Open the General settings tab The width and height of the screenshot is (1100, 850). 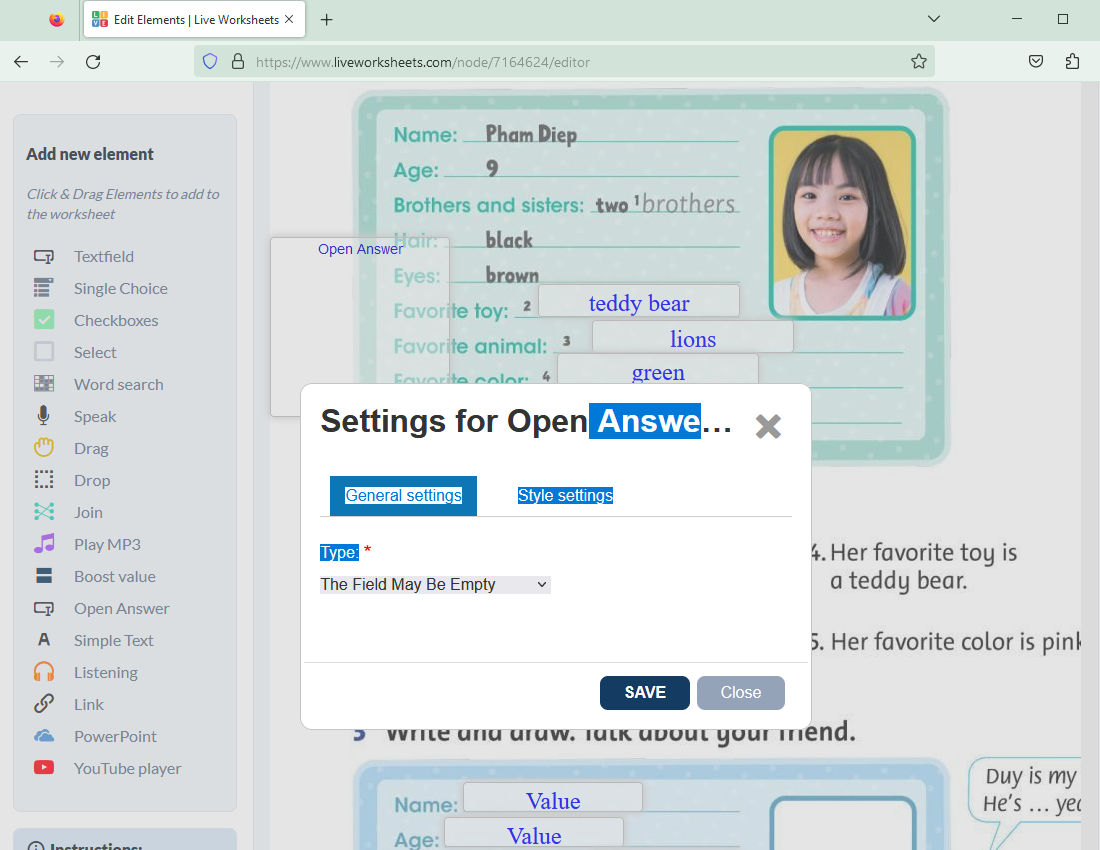(x=403, y=496)
